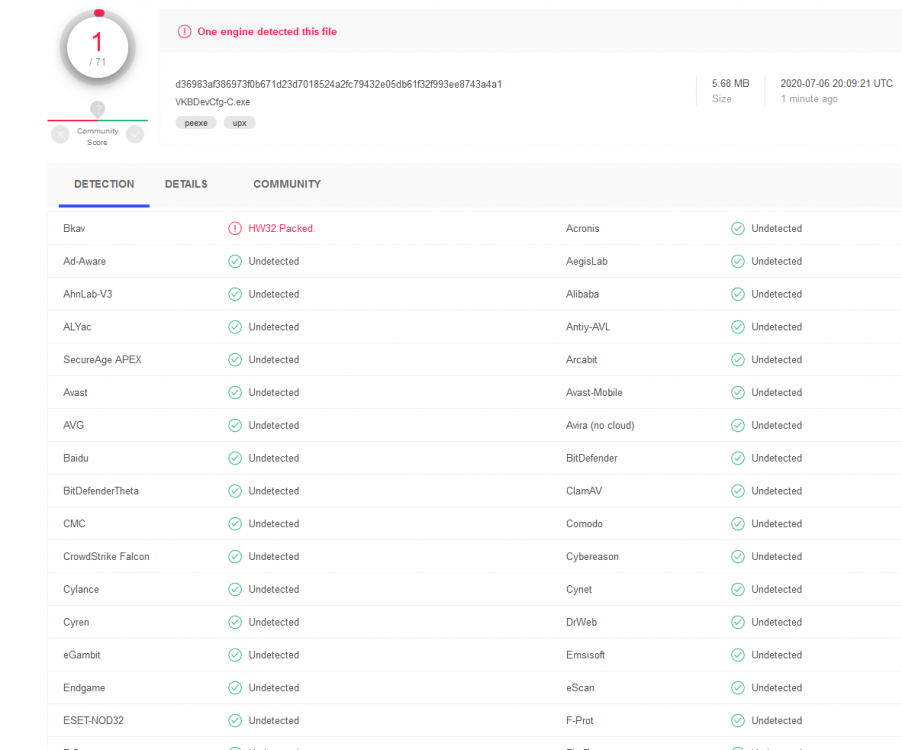Open the COMMUNITY tab
Image resolution: width=902 pixels, height=750 pixels.
point(287,184)
